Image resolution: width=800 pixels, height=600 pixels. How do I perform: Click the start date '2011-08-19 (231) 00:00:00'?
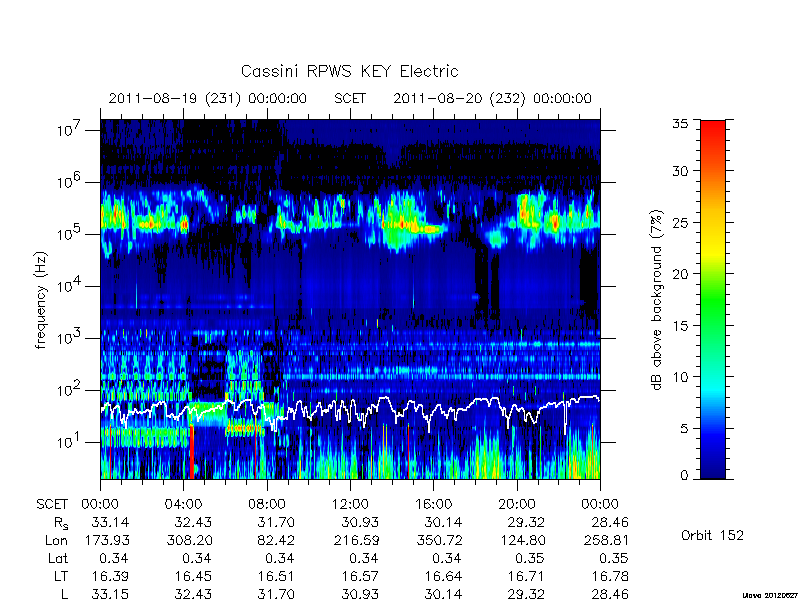[208, 98]
